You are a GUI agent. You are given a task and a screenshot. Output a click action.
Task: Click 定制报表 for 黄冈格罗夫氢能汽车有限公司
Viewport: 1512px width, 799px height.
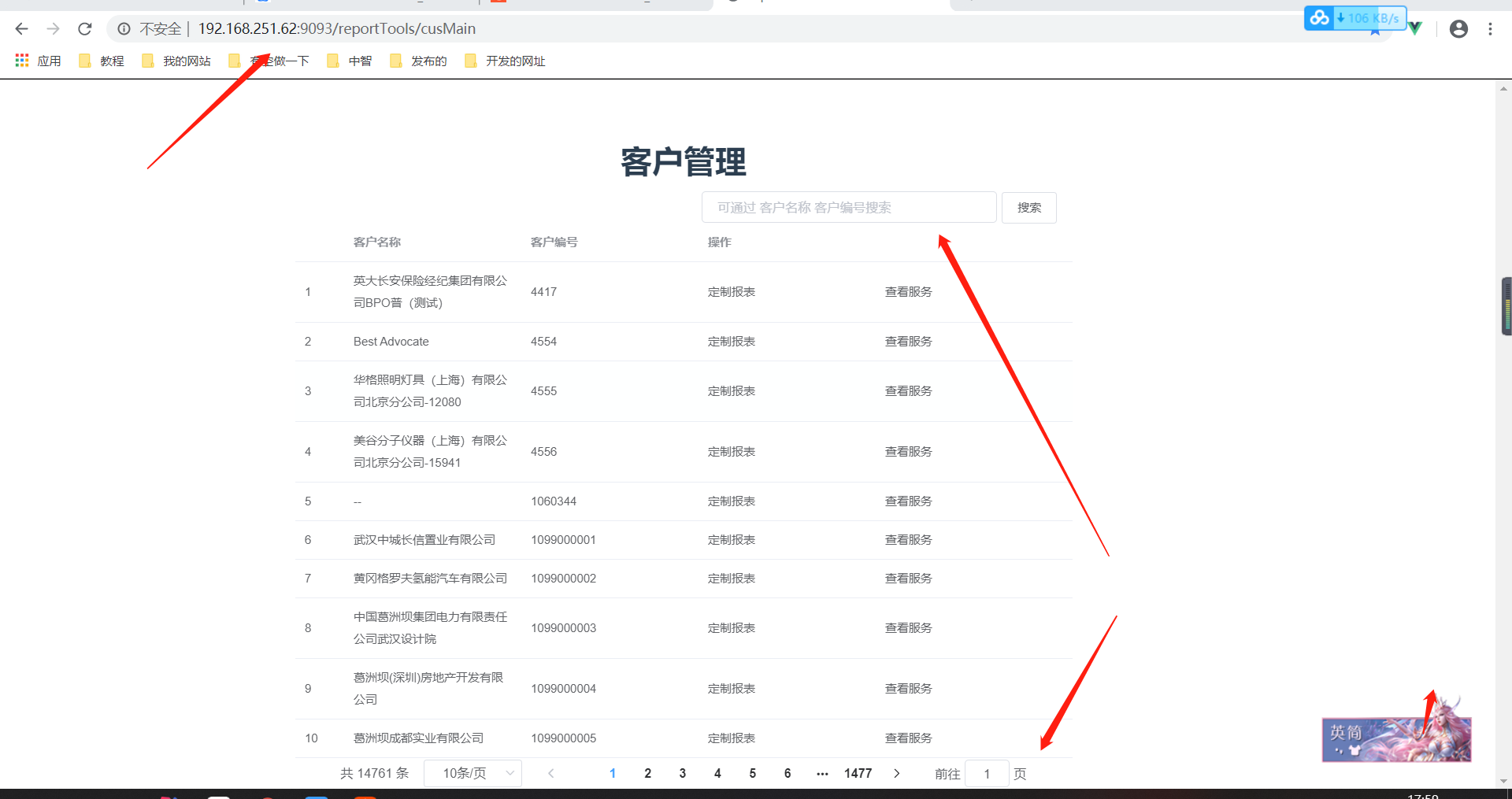point(732,579)
